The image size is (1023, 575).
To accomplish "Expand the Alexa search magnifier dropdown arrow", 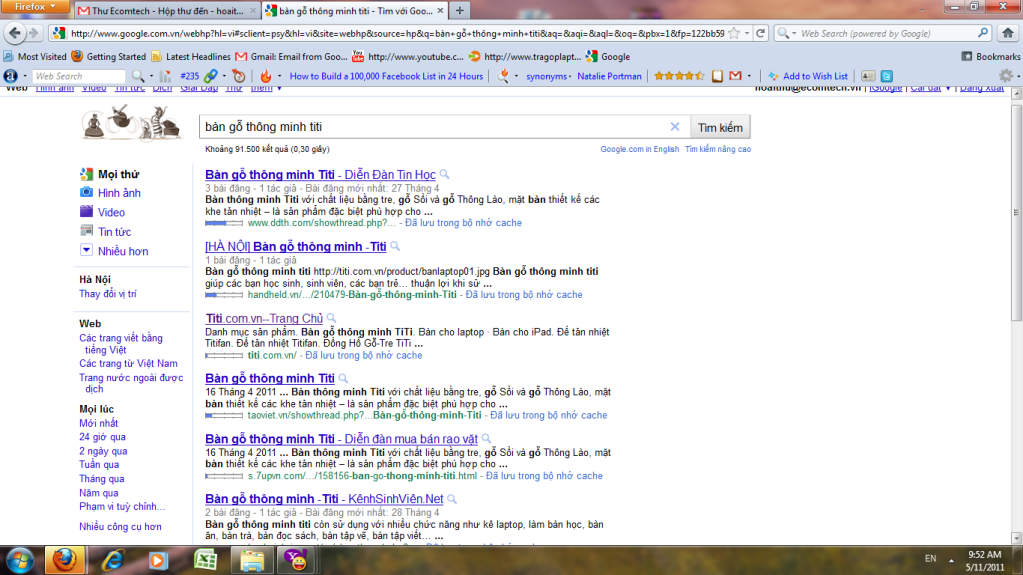I will click(151, 76).
